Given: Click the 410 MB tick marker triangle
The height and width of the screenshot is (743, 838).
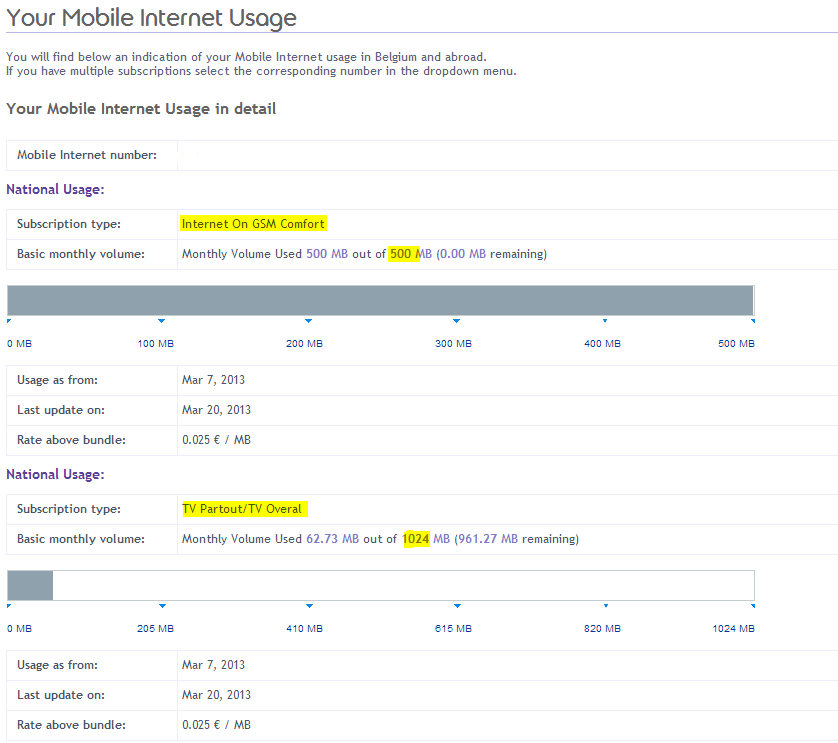Looking at the screenshot, I should 308,606.
